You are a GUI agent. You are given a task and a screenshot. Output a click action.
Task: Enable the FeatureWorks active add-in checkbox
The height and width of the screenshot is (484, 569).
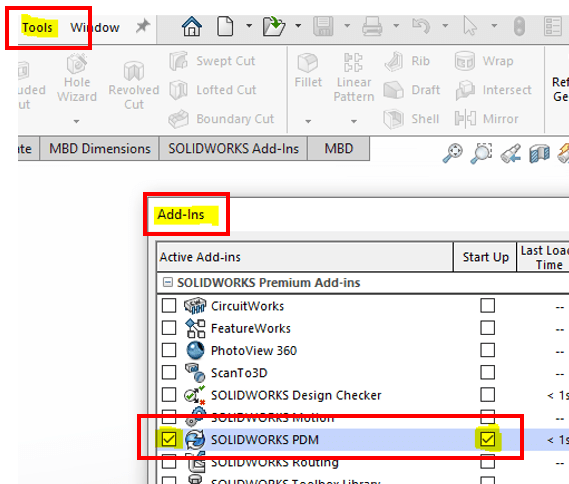tap(169, 328)
